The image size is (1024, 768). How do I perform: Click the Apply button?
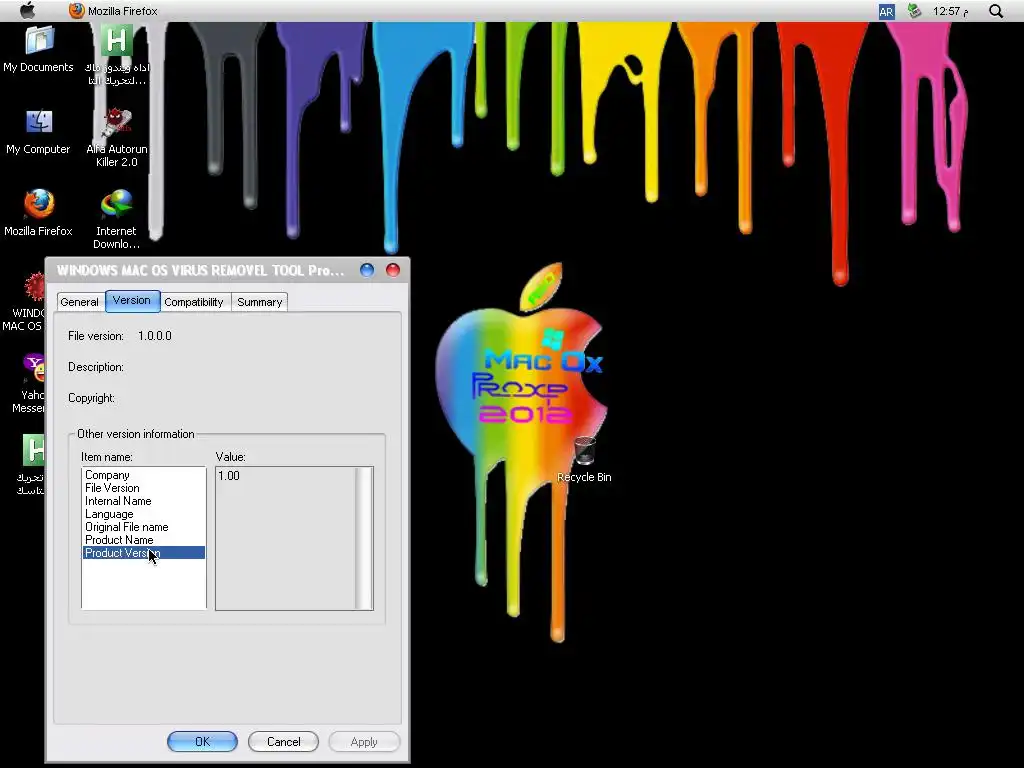tap(364, 742)
